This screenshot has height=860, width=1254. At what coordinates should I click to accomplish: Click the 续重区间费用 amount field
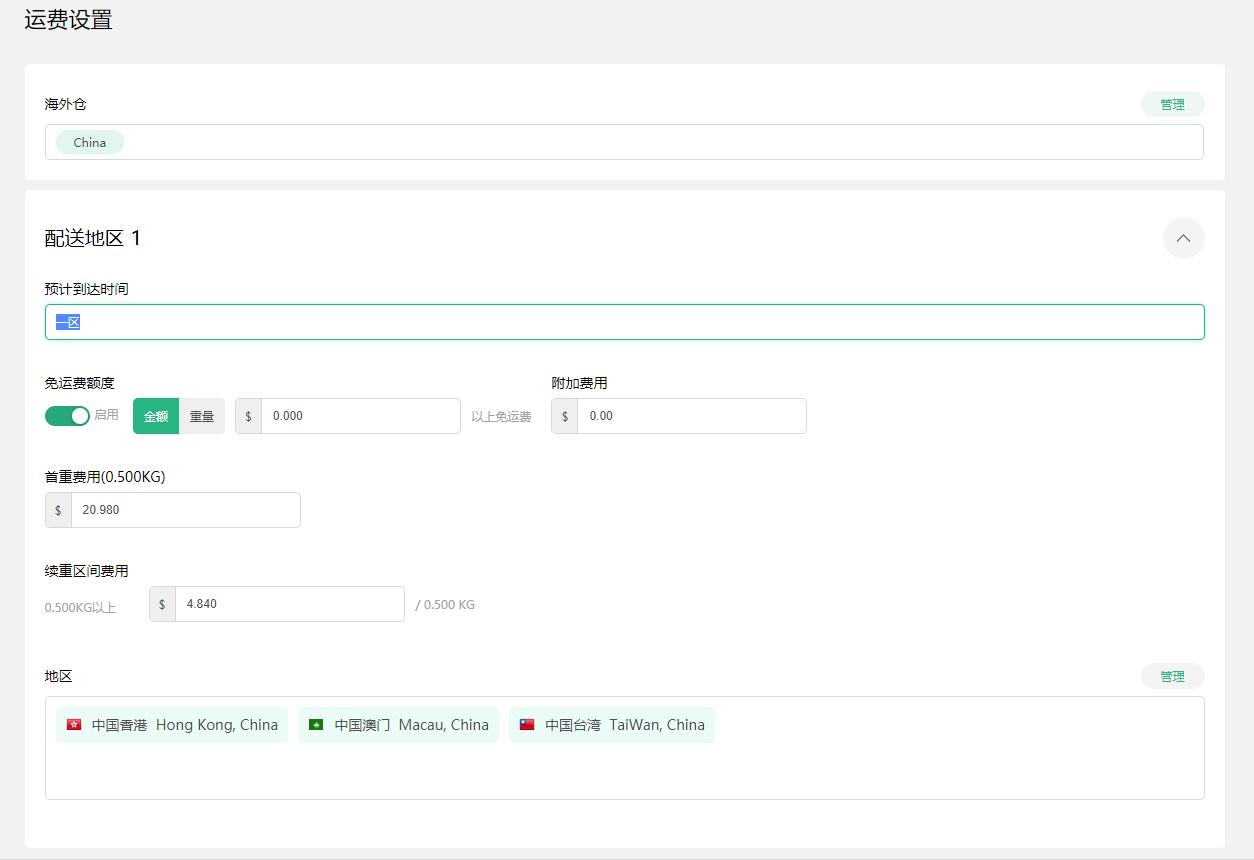[x=289, y=604]
